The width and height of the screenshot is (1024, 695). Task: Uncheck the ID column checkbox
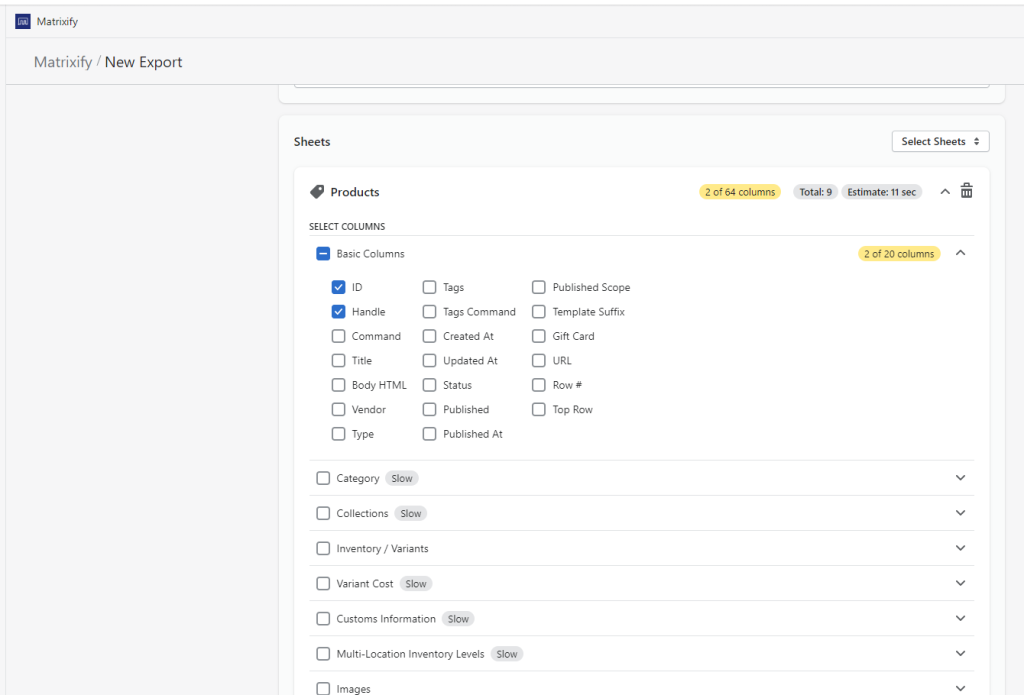[x=339, y=287]
